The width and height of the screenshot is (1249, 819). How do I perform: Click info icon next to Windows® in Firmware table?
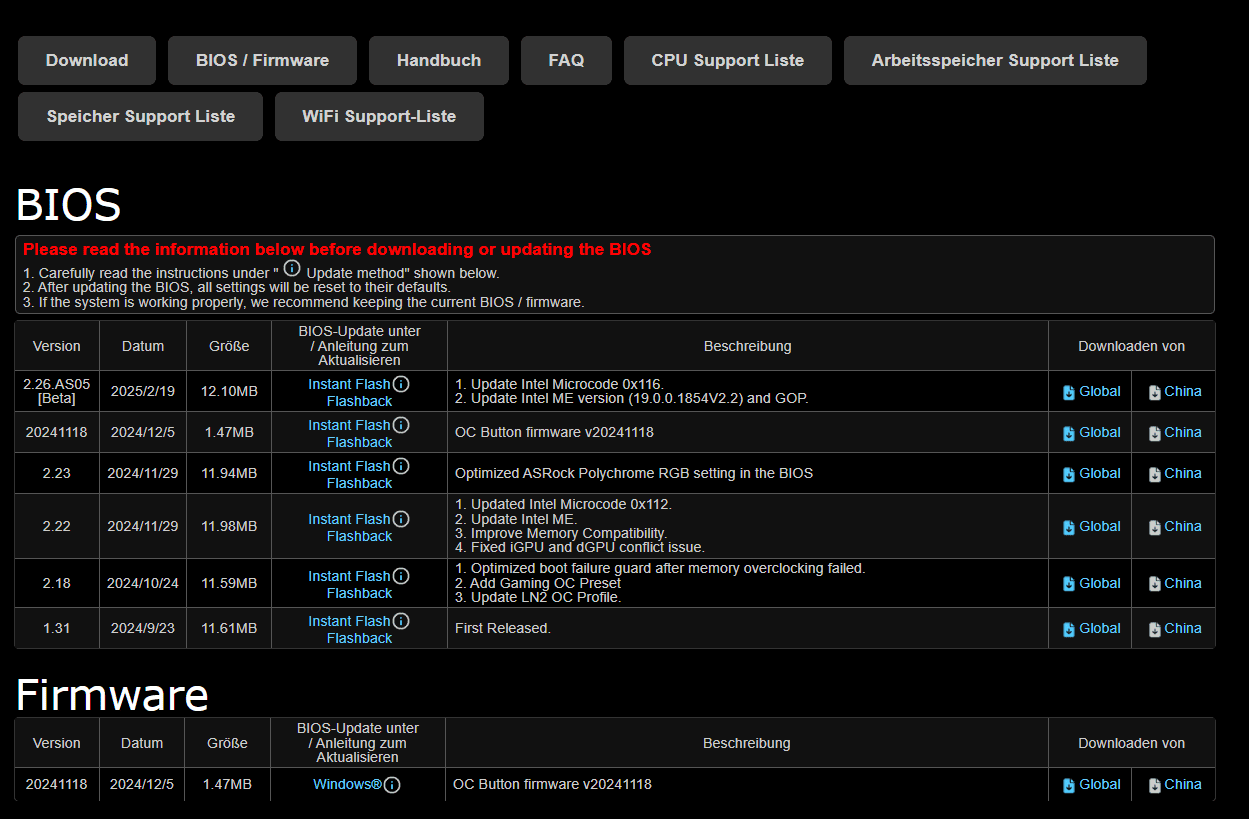pos(392,785)
